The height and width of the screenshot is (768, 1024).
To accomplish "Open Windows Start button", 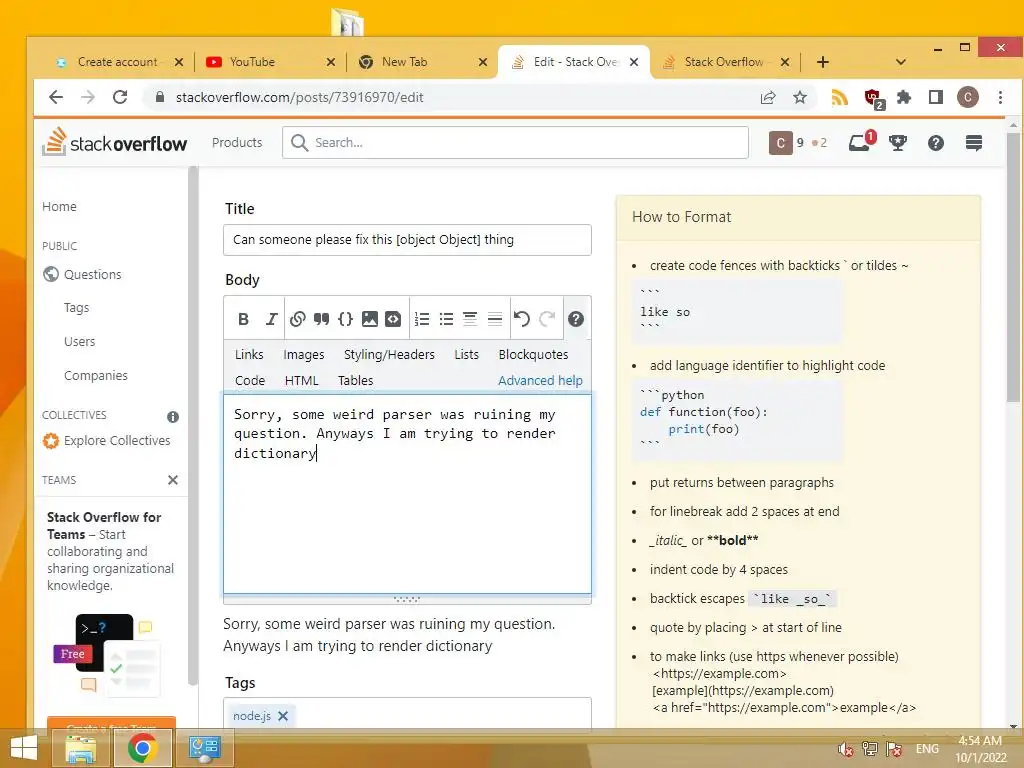I will 24,748.
